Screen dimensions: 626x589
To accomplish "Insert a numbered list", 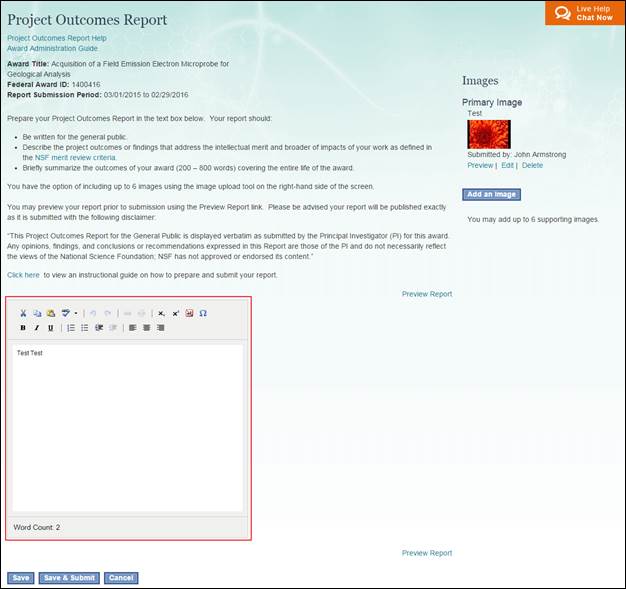I will pyautogui.click(x=71, y=328).
